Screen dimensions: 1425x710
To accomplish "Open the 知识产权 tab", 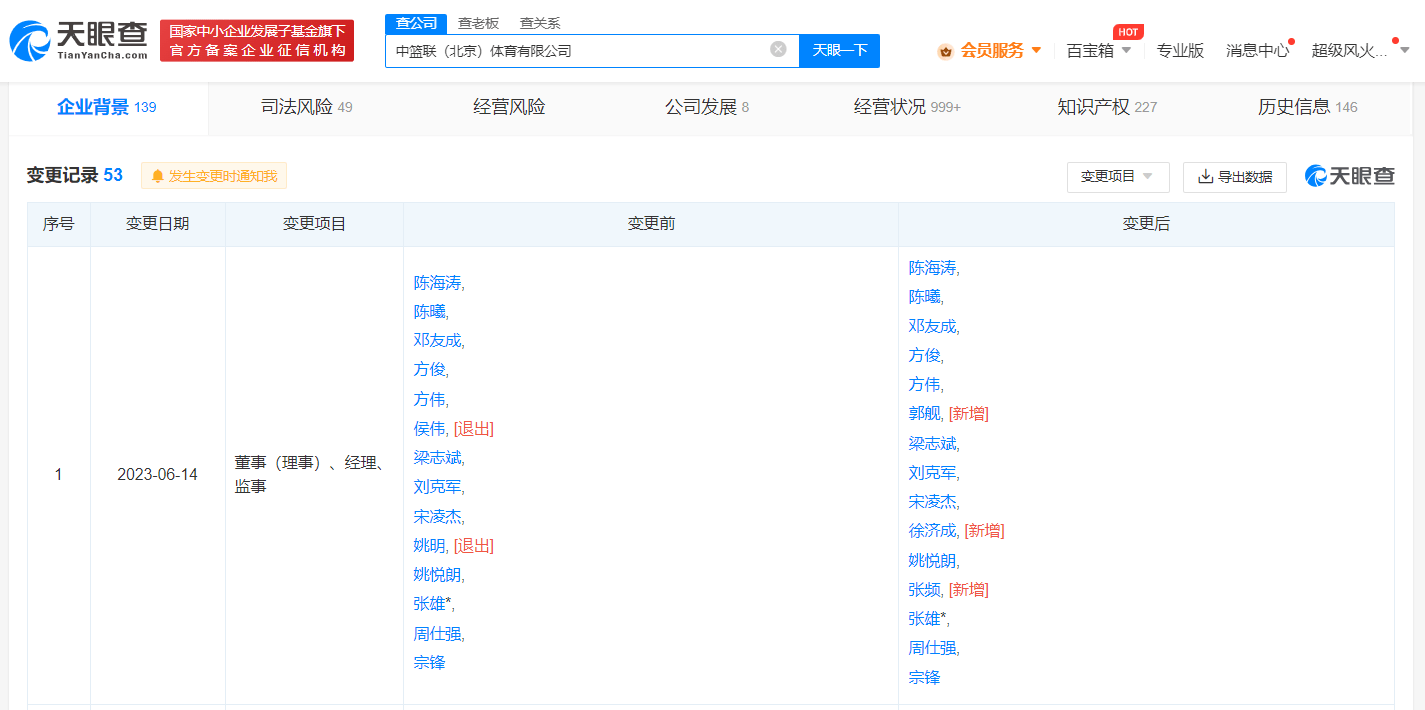I will [x=1107, y=107].
